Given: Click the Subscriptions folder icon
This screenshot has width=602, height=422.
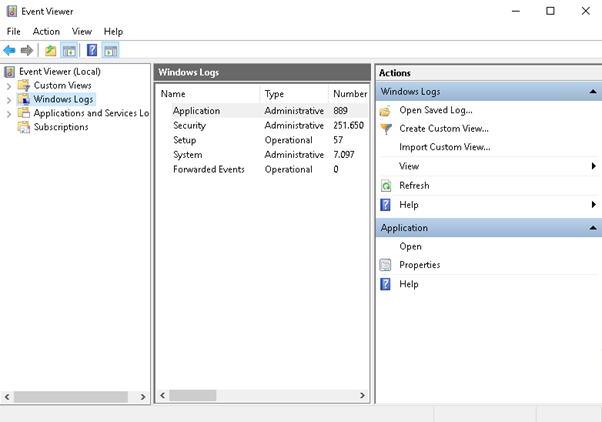Looking at the screenshot, I should 24,127.
